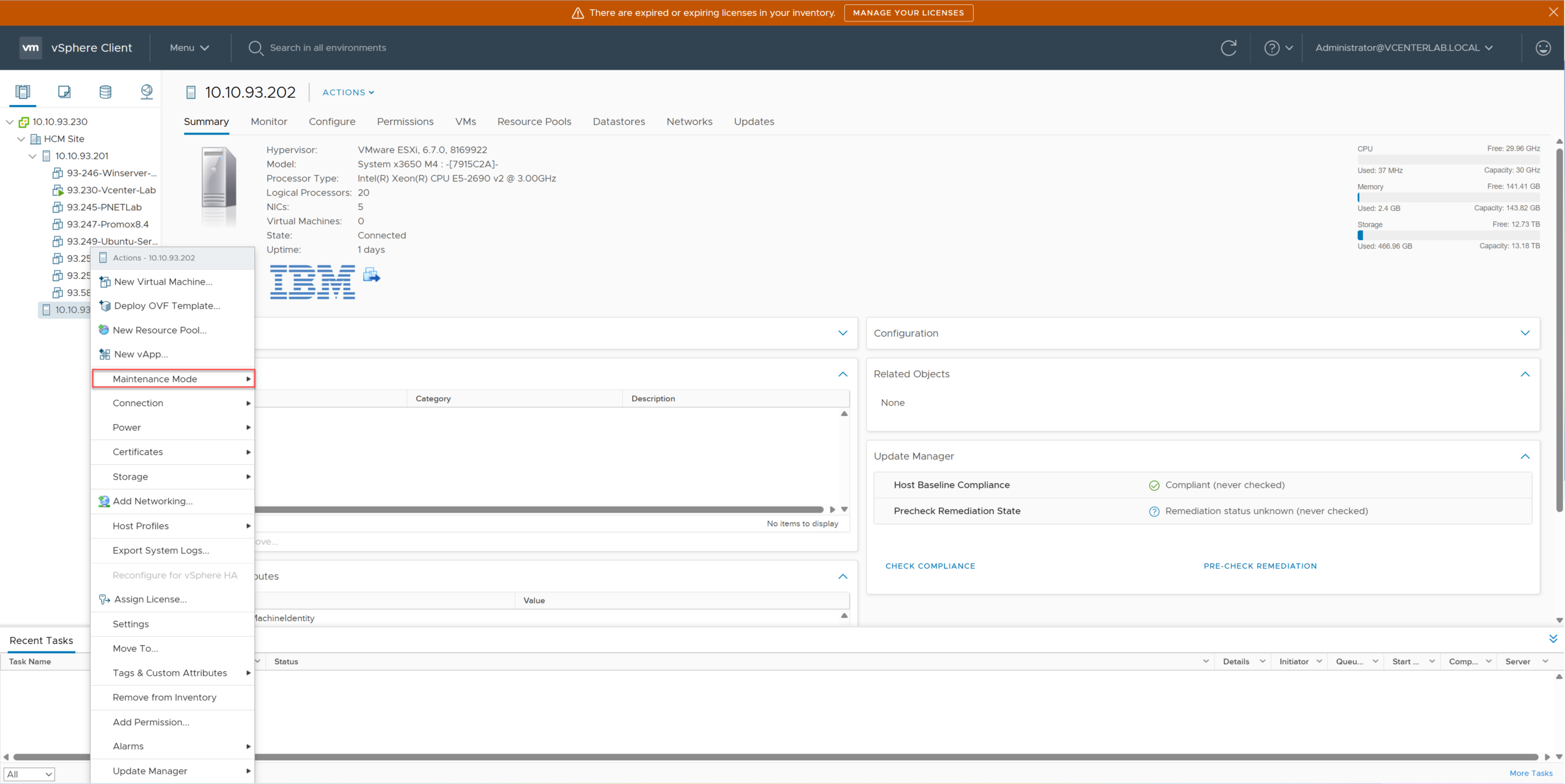Open the Storage inventory view icon
This screenshot has width=1565, height=784.
pyautogui.click(x=105, y=92)
